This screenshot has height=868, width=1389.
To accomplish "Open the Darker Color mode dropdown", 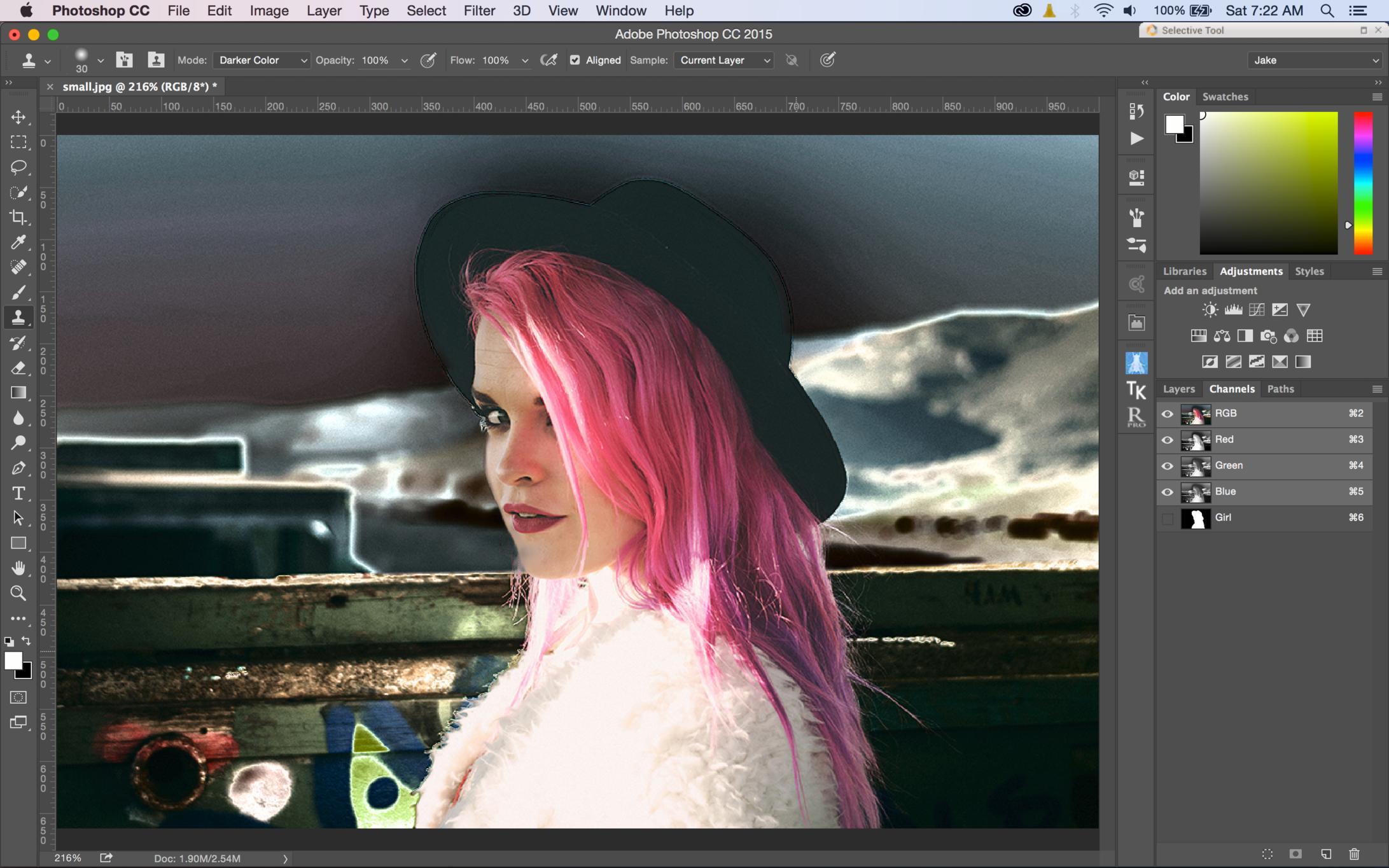I will pos(262,60).
